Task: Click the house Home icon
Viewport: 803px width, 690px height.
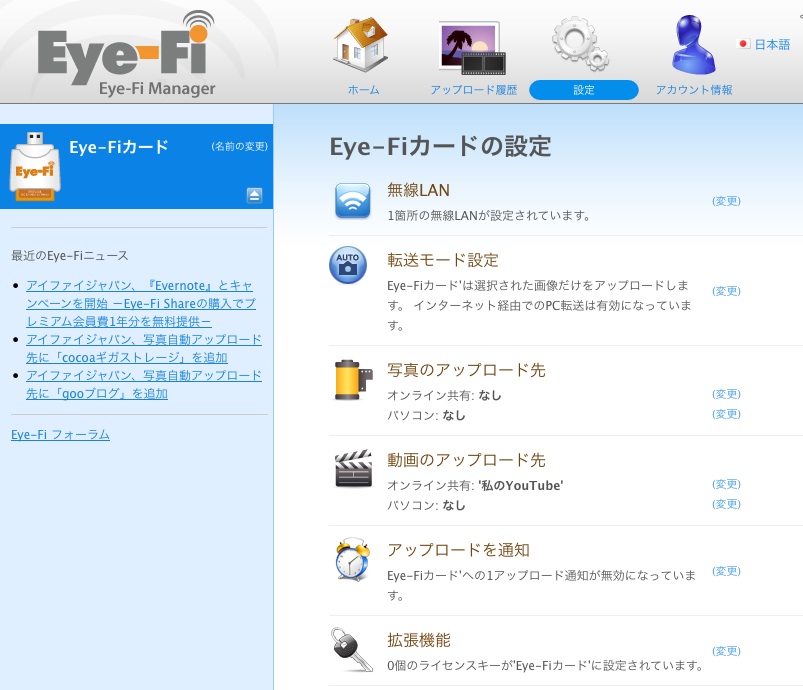Action: click(x=361, y=44)
